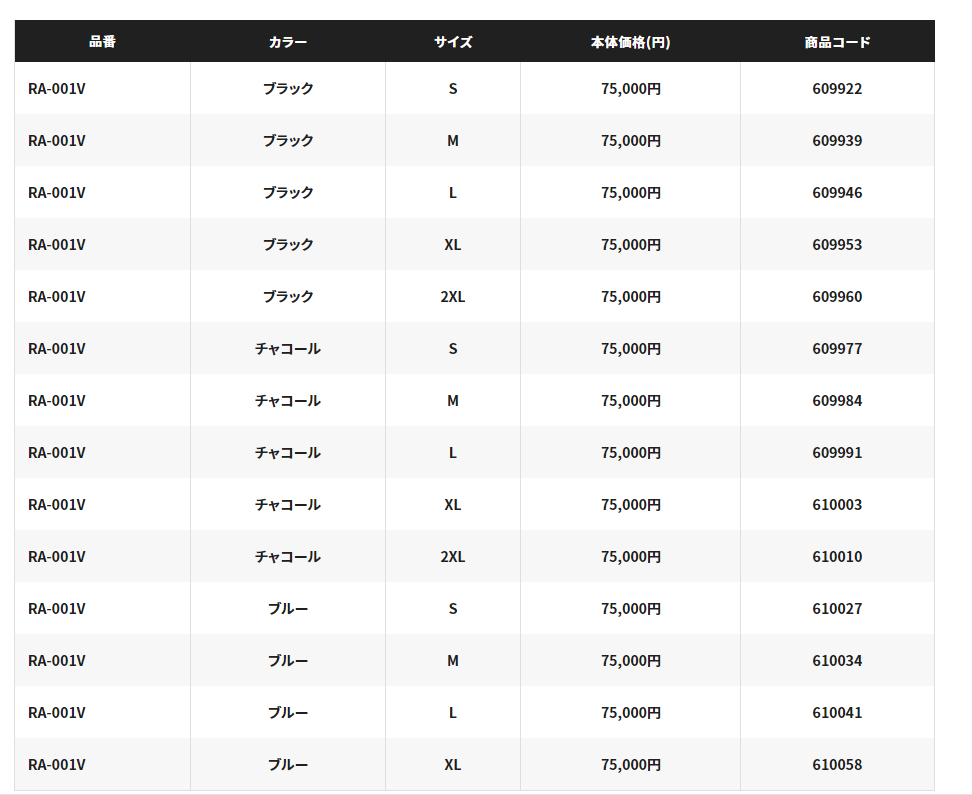The width and height of the screenshot is (972, 795).
Task: Click product code 609946 cell
Action: [837, 193]
